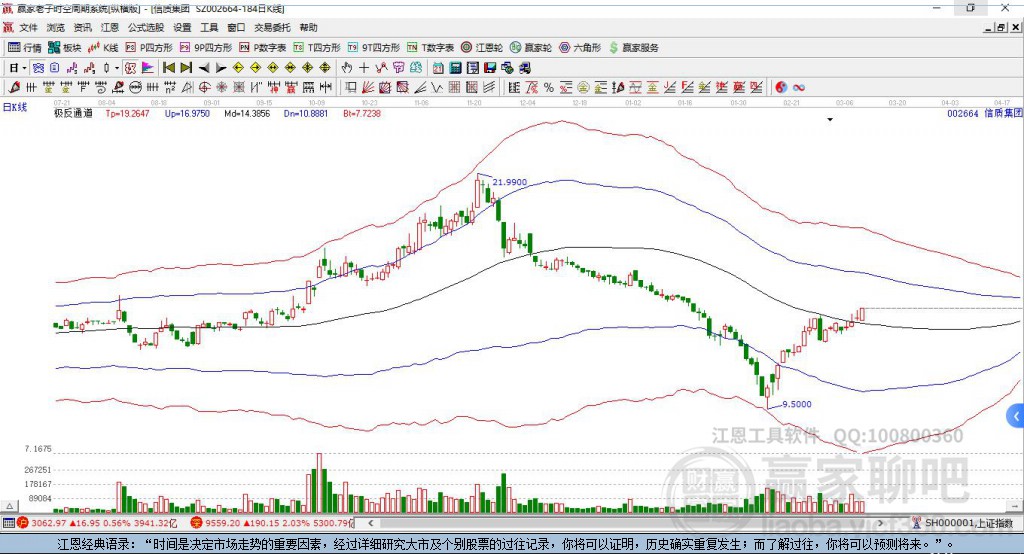Open the P四方形 tool

point(149,48)
